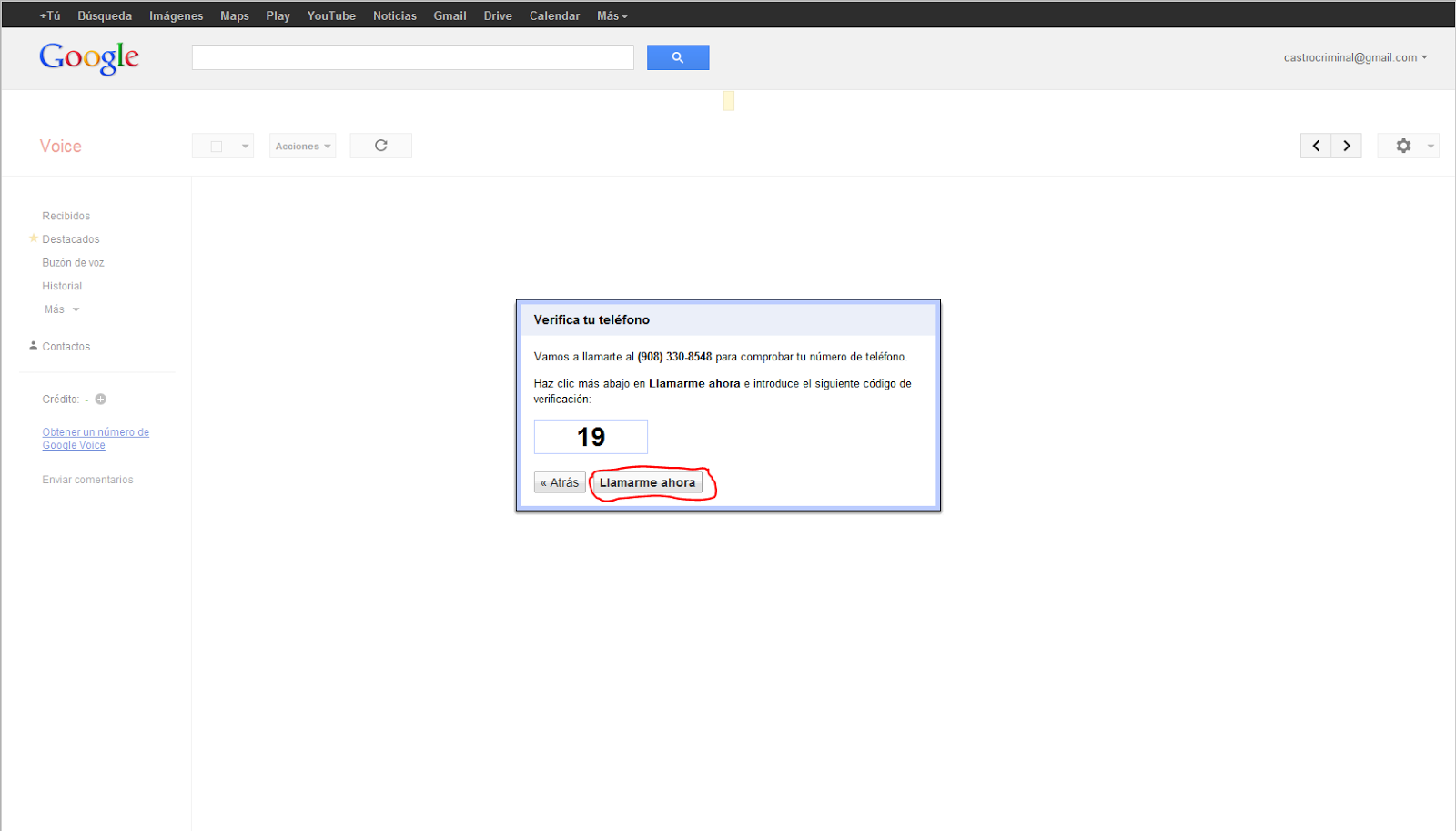Open the select checkbox dropdown arrow
Viewport: 1456px width, 831px height.
(x=245, y=146)
